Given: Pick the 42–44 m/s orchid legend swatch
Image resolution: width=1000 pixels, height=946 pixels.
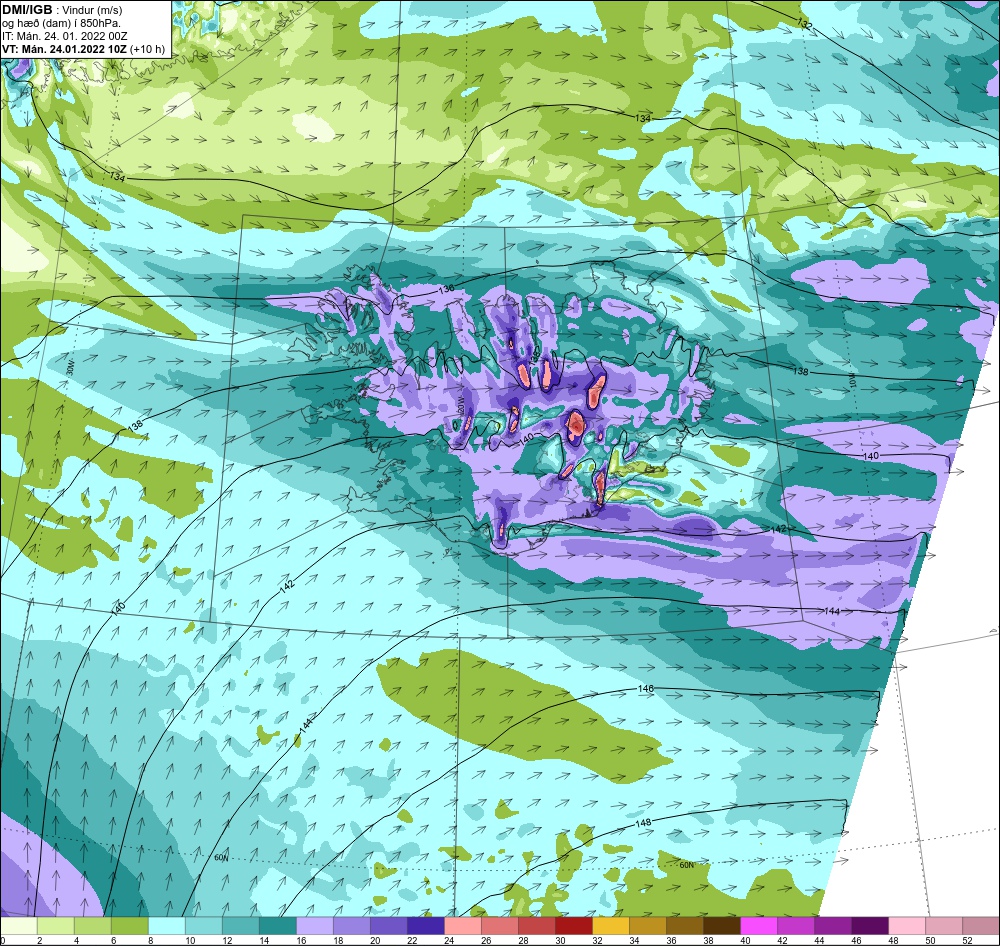Looking at the screenshot, I should [x=796, y=926].
